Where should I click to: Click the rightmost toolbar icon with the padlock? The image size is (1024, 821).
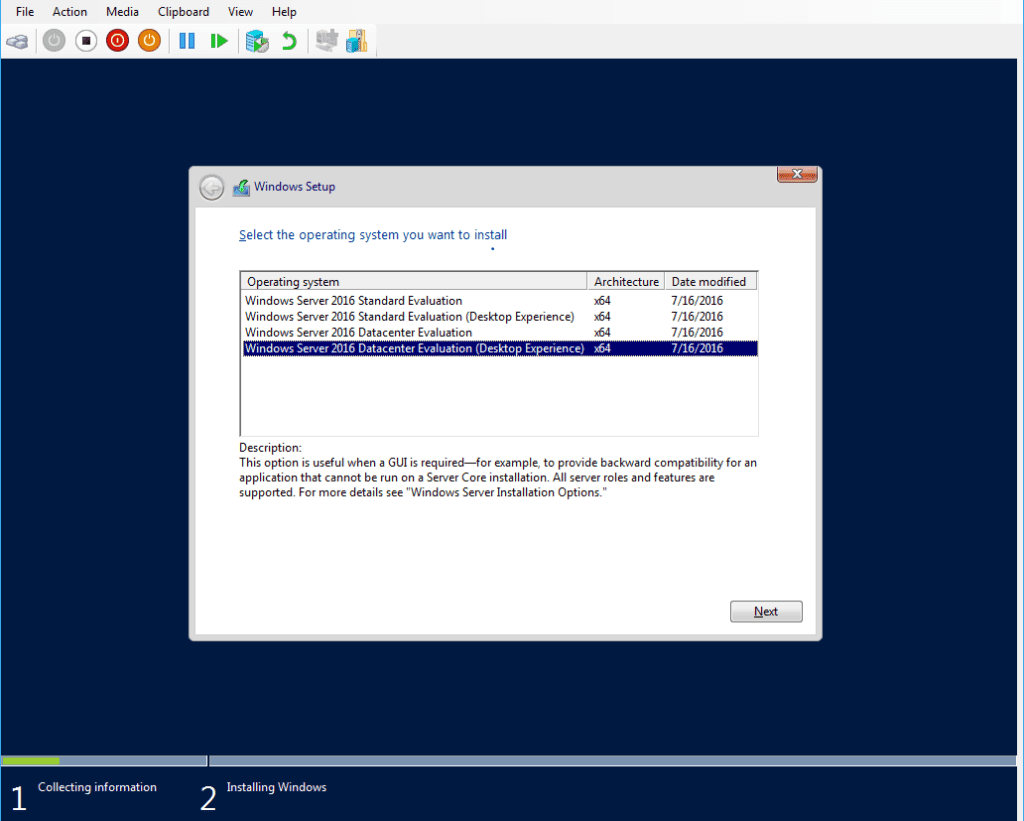point(357,41)
